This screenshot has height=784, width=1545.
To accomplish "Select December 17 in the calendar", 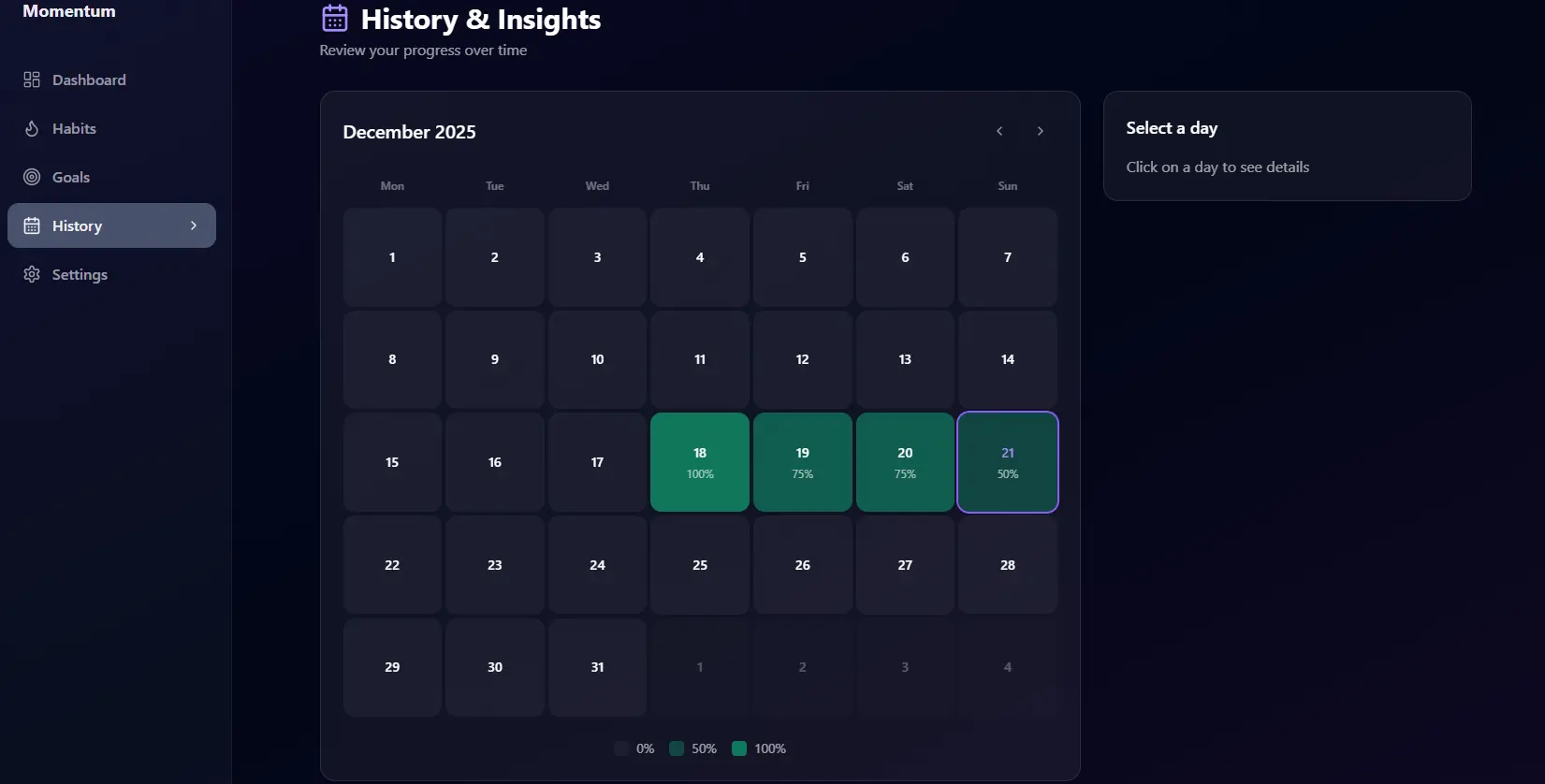I will (x=597, y=462).
